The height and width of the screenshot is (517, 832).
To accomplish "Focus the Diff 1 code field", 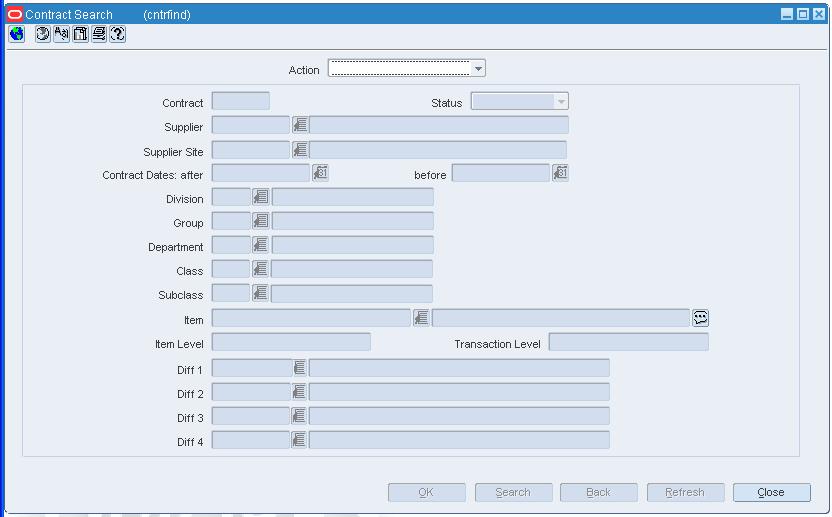I will 252,367.
